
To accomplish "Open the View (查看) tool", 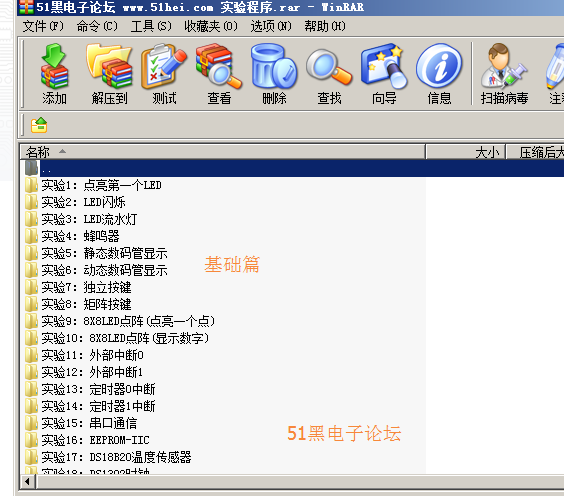I will 219,74.
